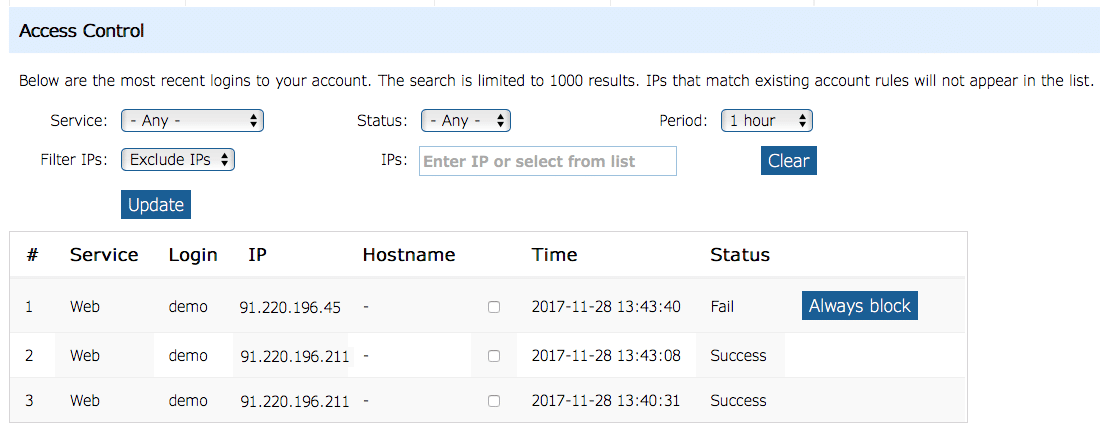Open the Period dropdown showing 1 hour
Image resolution: width=1100 pixels, height=438 pixels.
(x=766, y=120)
